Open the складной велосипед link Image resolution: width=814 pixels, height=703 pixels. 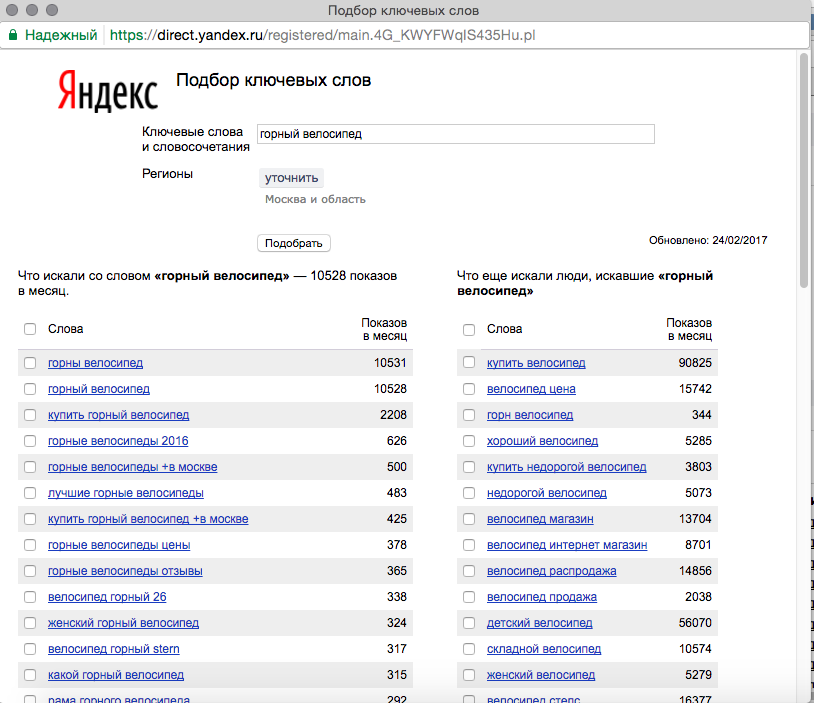(544, 648)
